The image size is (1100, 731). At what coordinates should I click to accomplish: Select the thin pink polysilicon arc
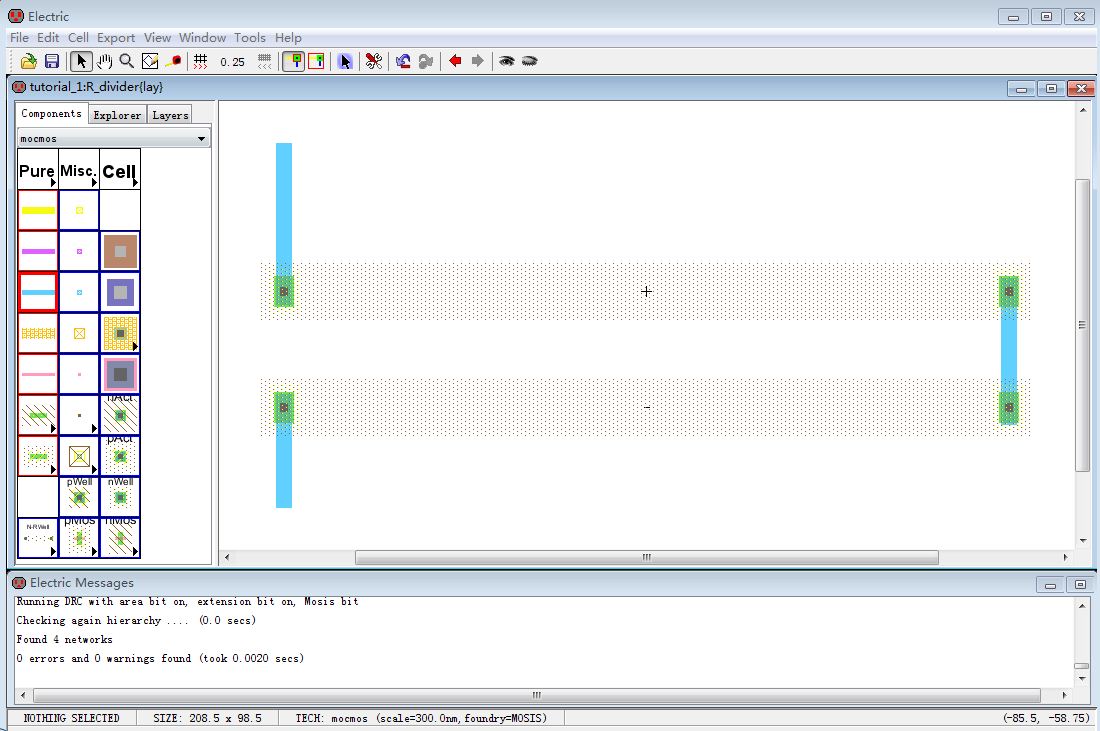(38, 374)
